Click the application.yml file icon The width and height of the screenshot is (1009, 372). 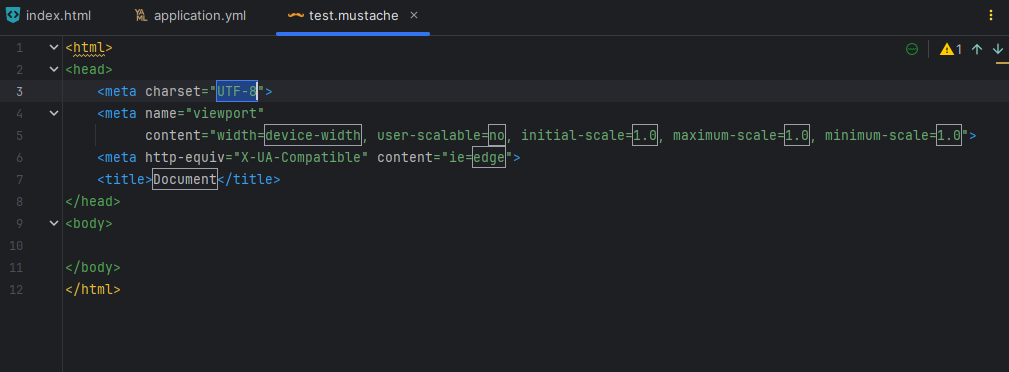[x=141, y=15]
